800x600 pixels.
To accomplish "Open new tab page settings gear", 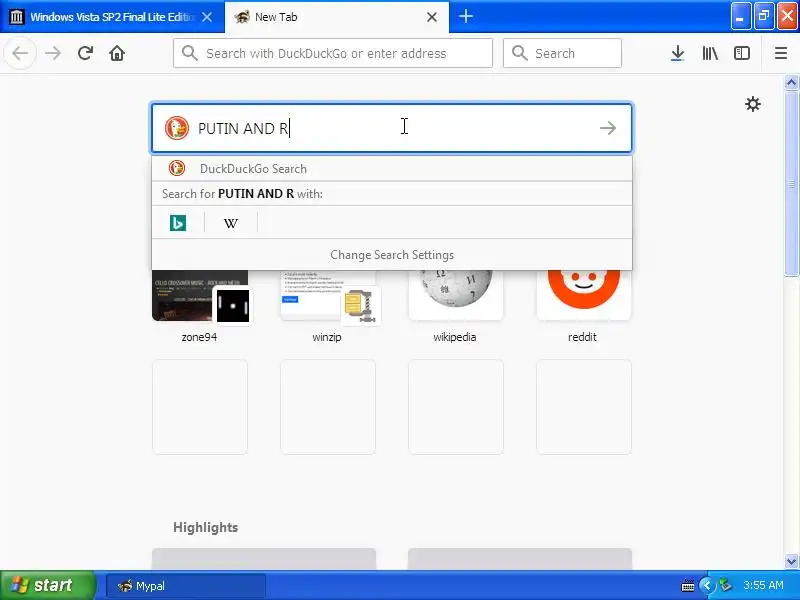I will coord(753,104).
